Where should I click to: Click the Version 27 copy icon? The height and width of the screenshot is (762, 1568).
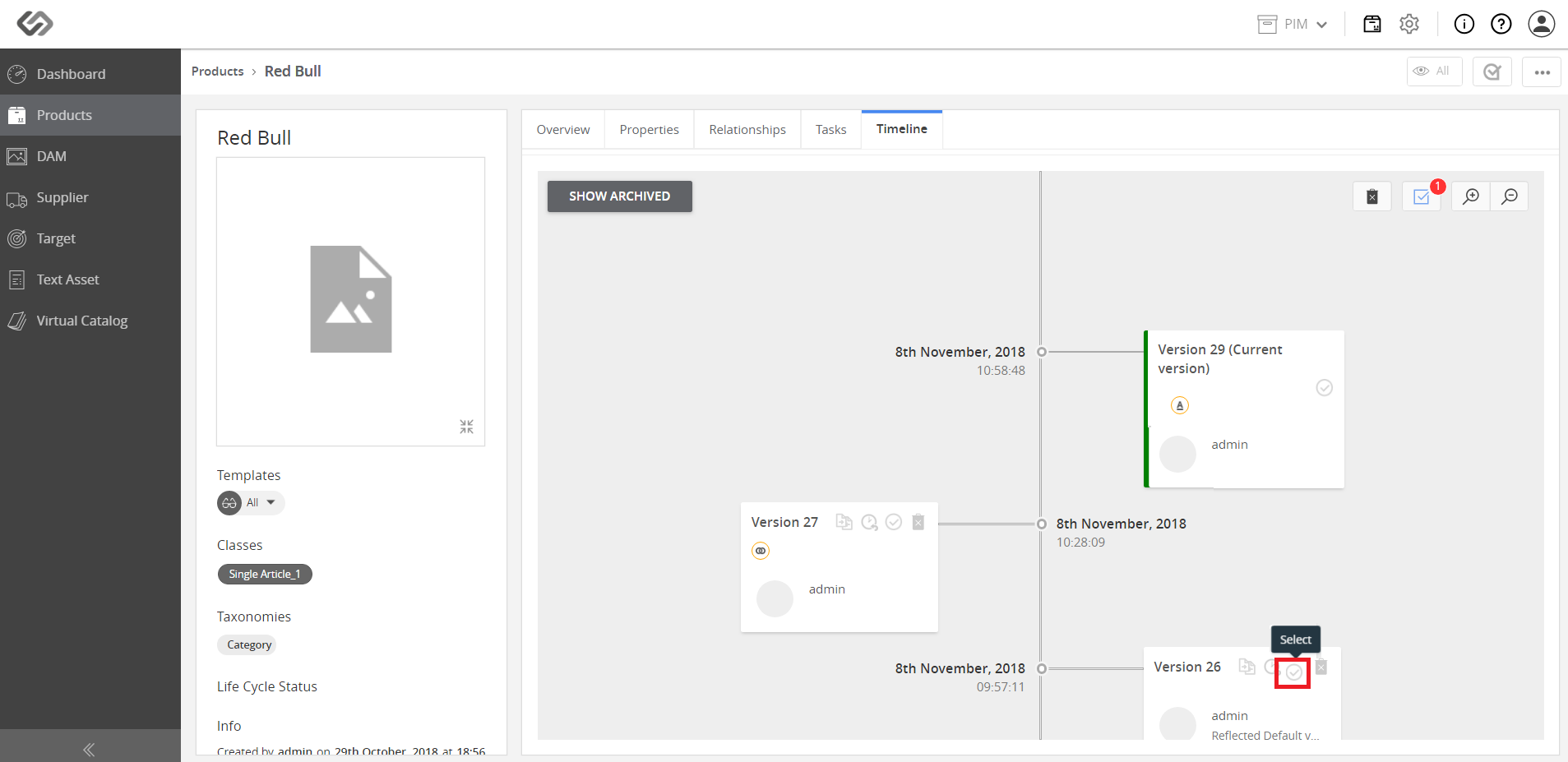point(844,522)
